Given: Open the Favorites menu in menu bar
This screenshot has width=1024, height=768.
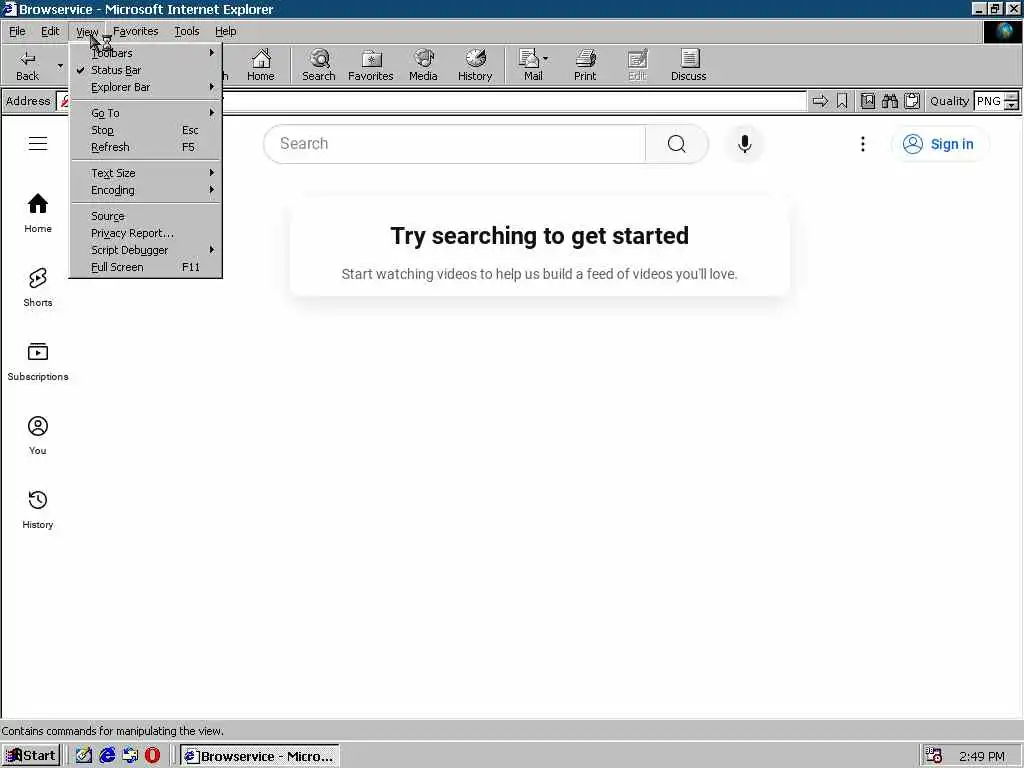Looking at the screenshot, I should [135, 31].
